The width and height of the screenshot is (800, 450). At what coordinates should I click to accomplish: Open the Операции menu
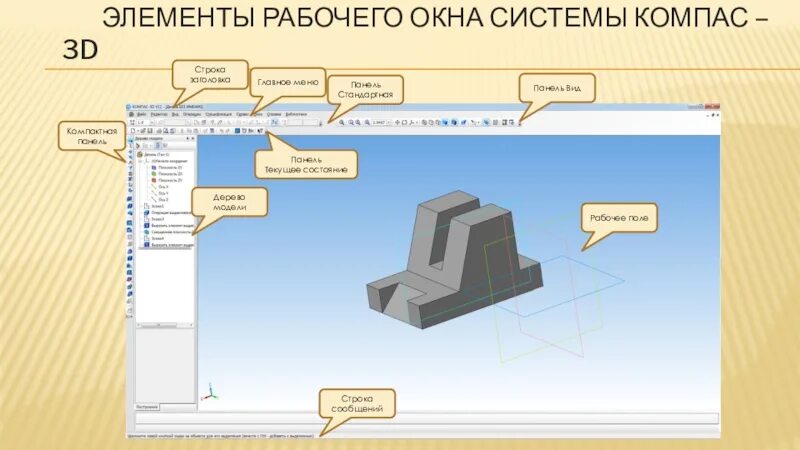point(192,114)
